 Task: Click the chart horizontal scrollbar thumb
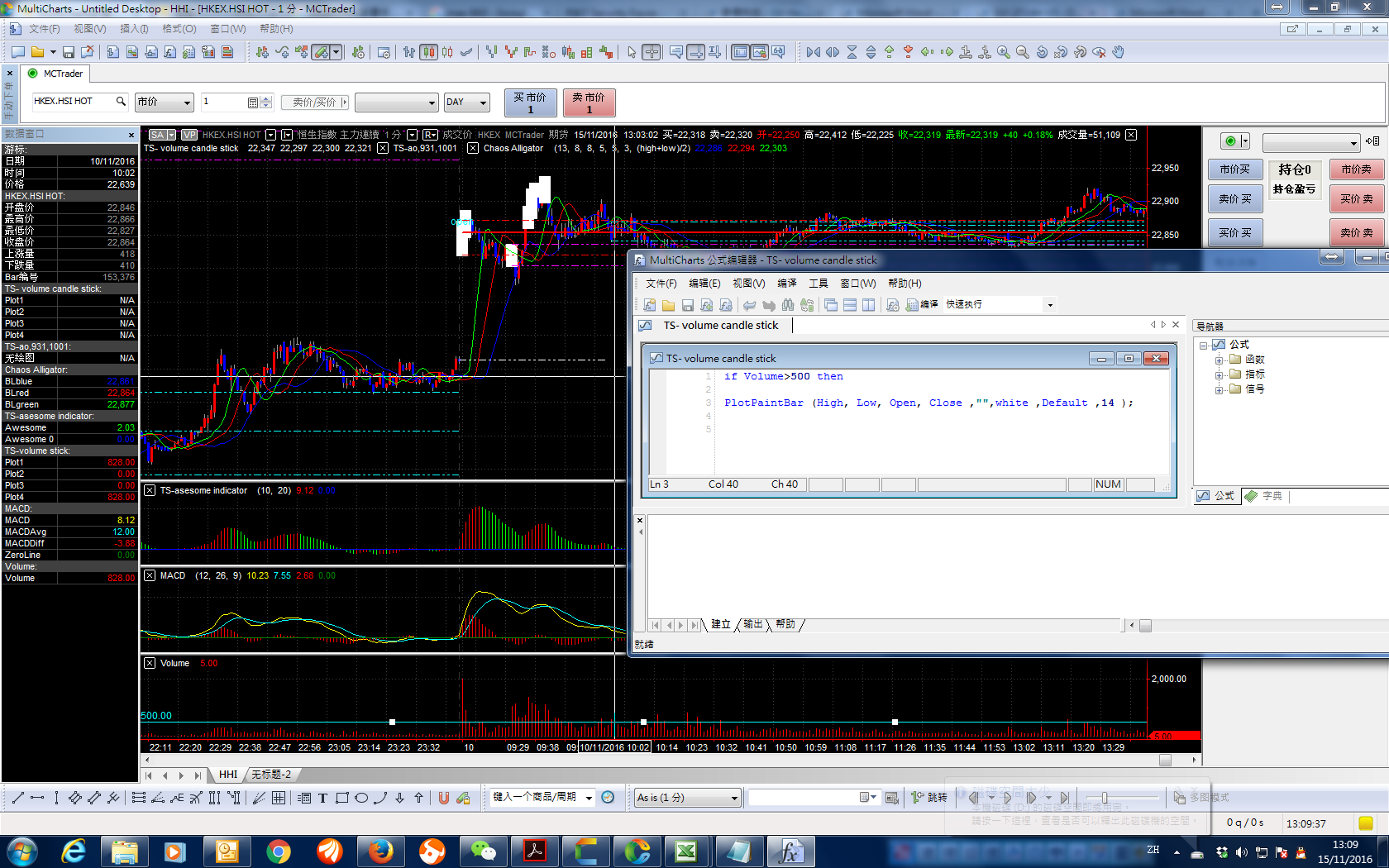pyautogui.click(x=1165, y=760)
